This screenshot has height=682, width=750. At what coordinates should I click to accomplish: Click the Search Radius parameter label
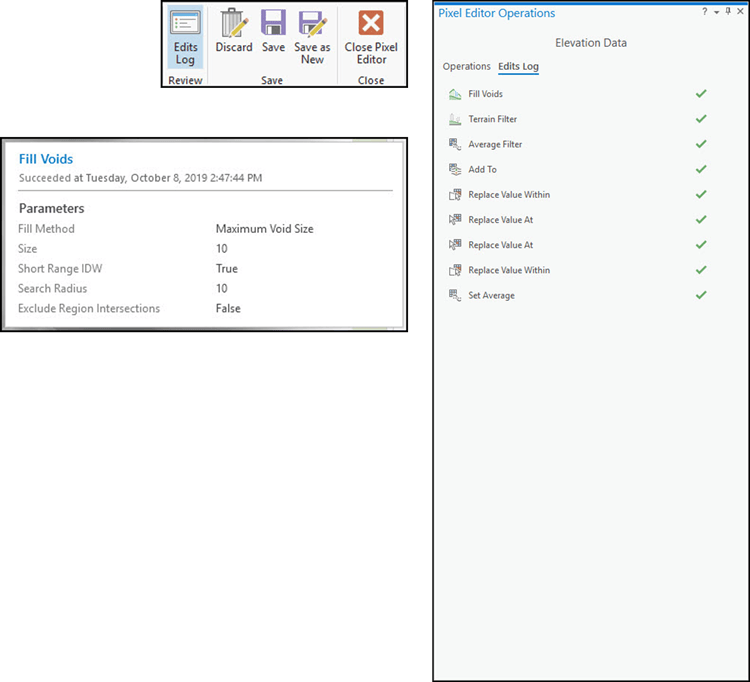point(53,288)
